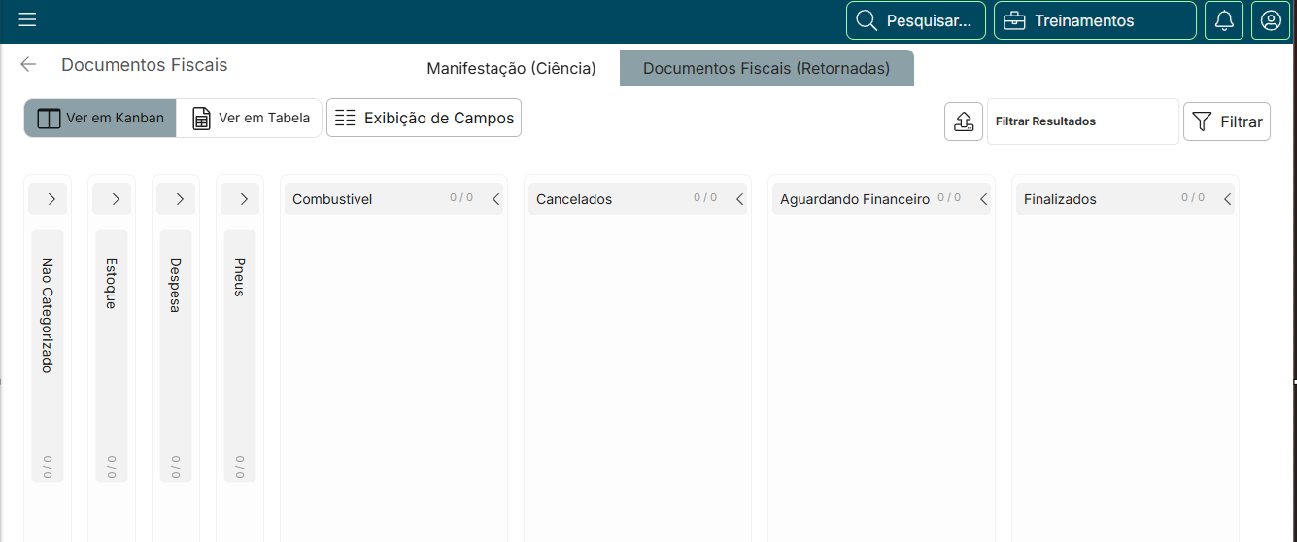Click the Filtrar Resultados input field
The image size is (1297, 542).
click(x=1083, y=121)
